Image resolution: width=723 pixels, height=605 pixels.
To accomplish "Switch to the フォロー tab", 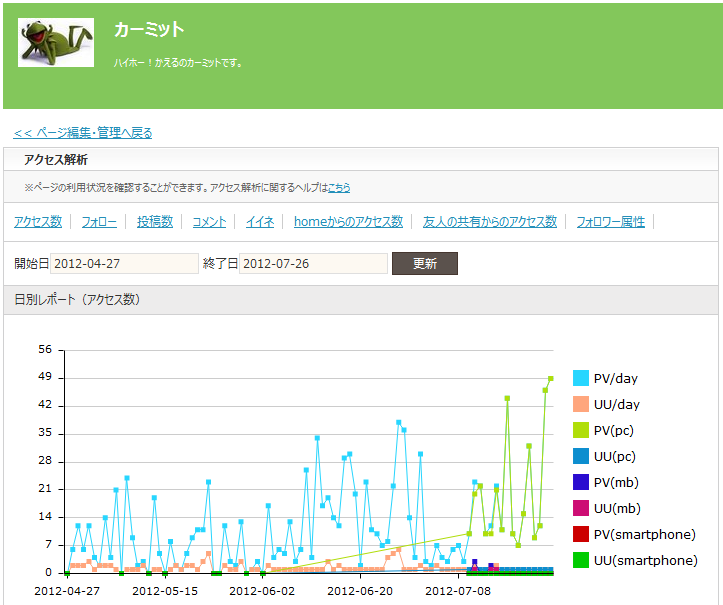I will (x=99, y=222).
